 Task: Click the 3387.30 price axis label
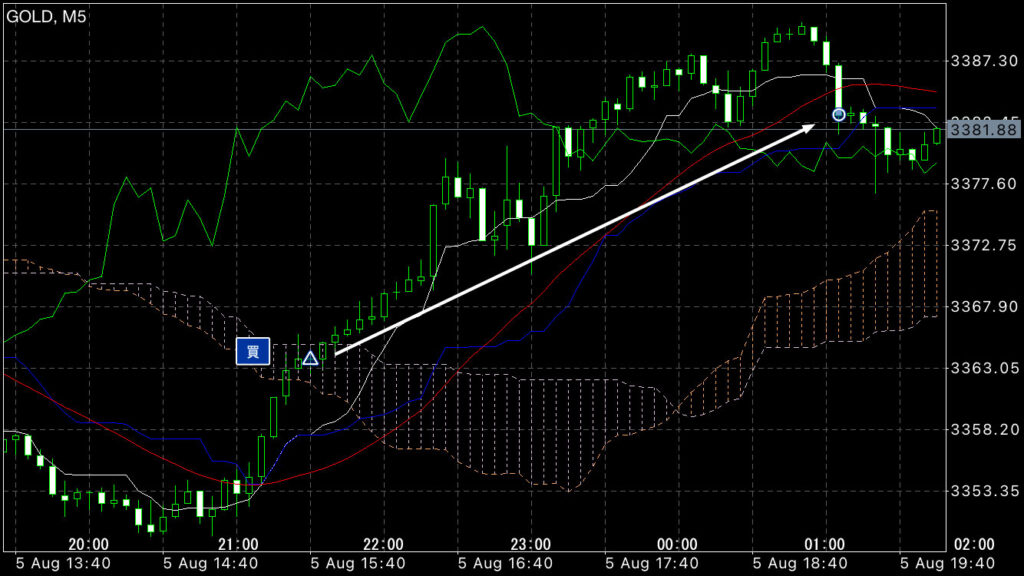click(x=982, y=61)
